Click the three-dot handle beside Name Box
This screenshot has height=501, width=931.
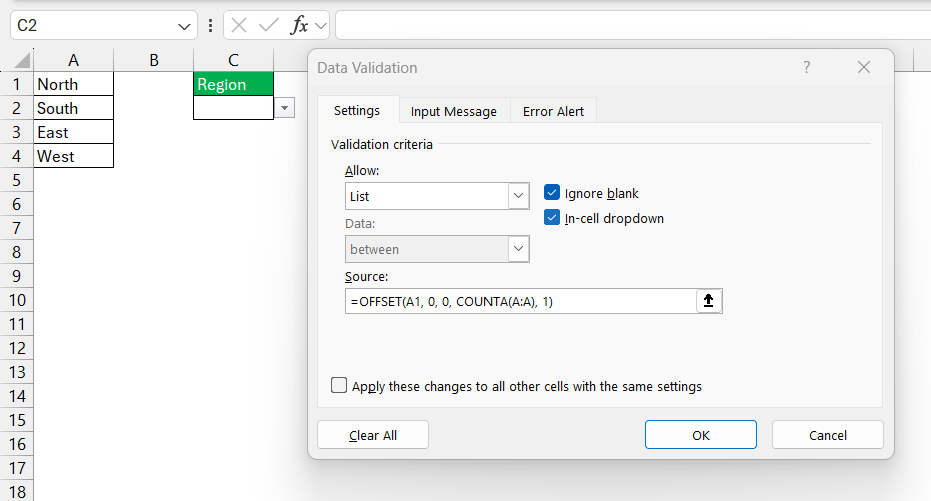click(x=210, y=26)
